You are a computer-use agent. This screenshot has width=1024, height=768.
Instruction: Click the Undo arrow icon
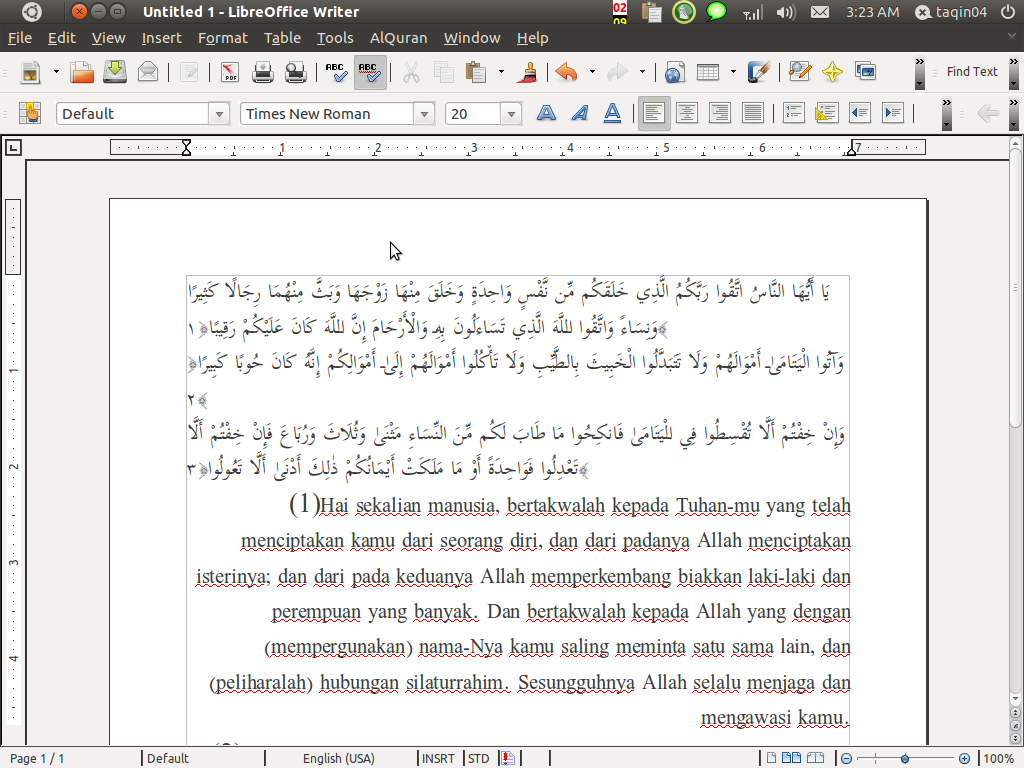pos(565,72)
